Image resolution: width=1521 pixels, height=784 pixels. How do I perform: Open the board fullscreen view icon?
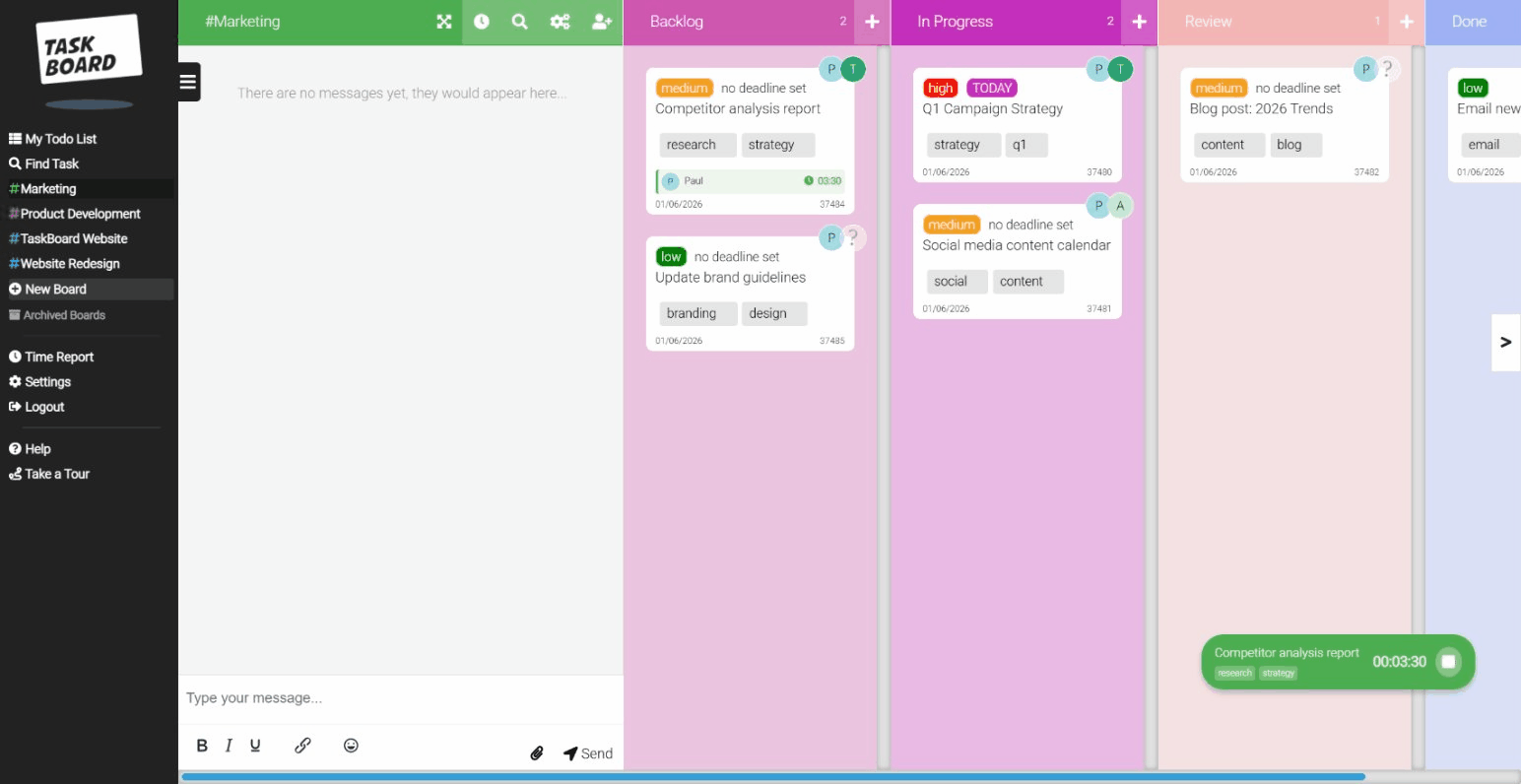point(443,21)
